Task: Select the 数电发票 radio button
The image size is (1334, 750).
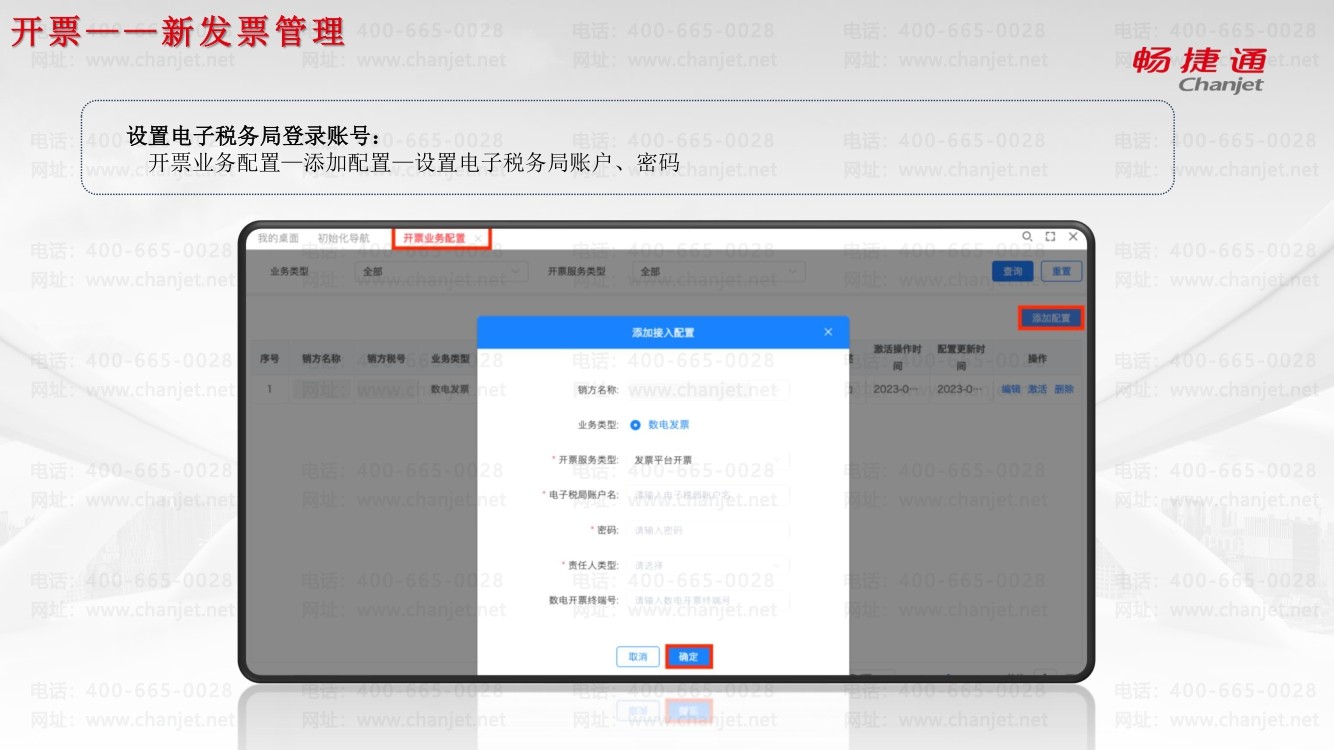Action: [635, 425]
